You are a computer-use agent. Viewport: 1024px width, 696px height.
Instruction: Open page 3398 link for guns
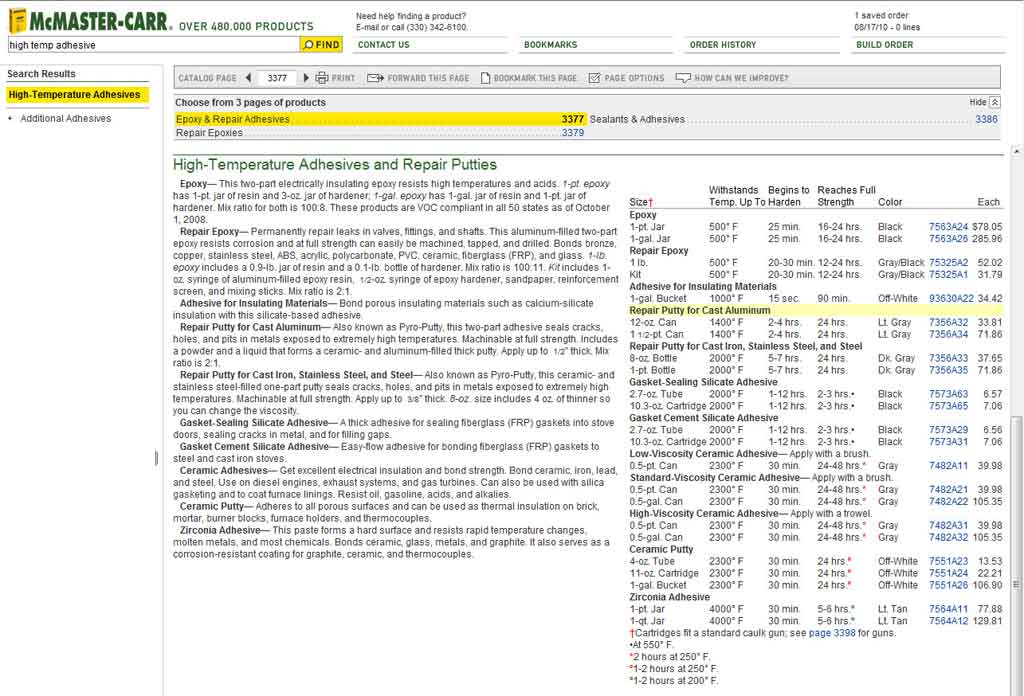pos(832,633)
